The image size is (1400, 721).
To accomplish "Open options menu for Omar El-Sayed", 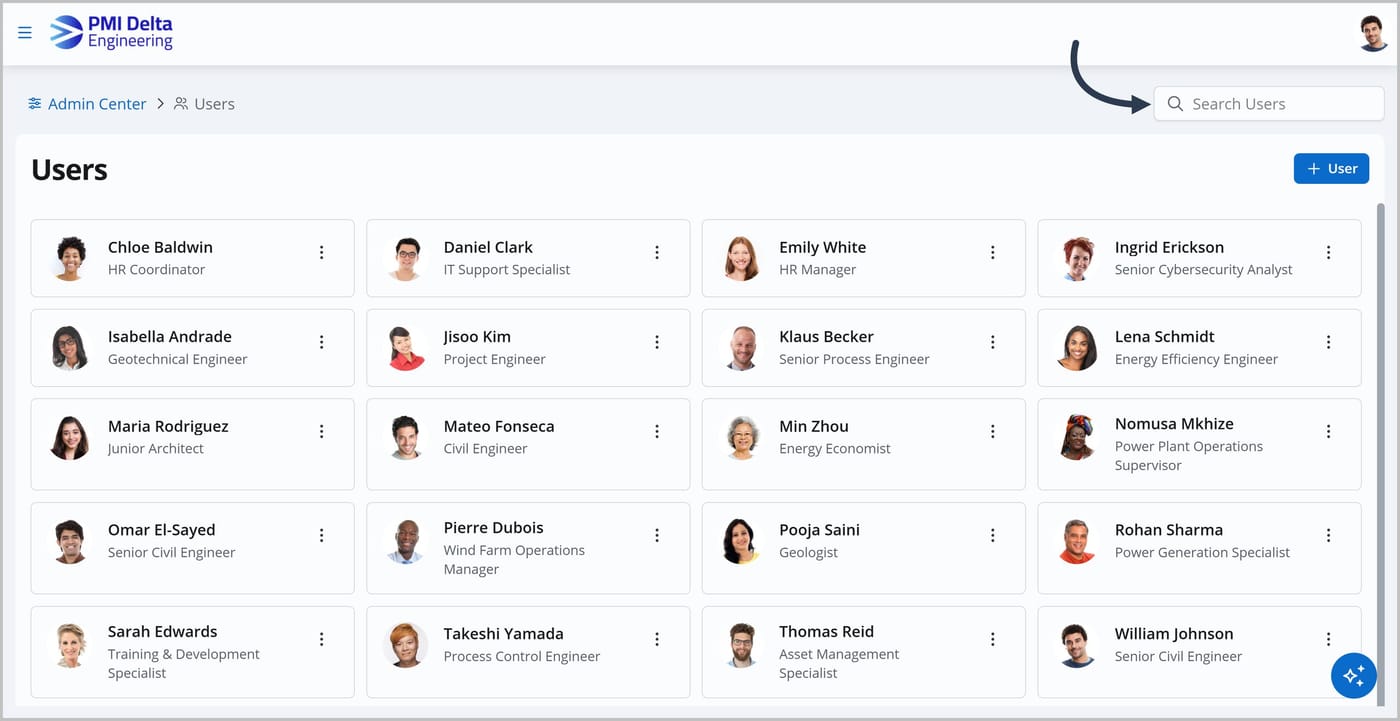I will tap(322, 536).
